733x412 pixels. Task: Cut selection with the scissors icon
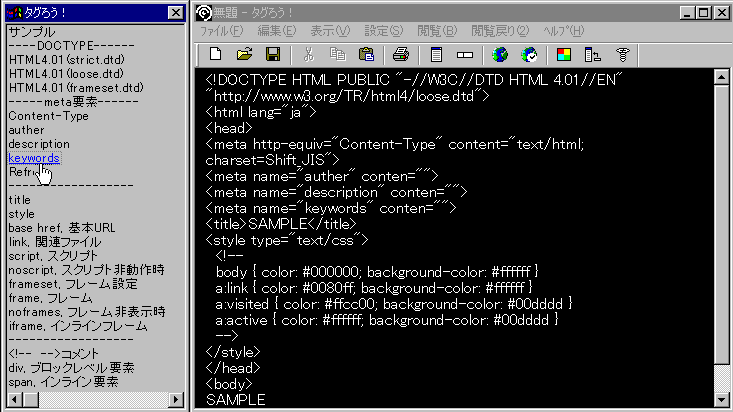tap(309, 55)
